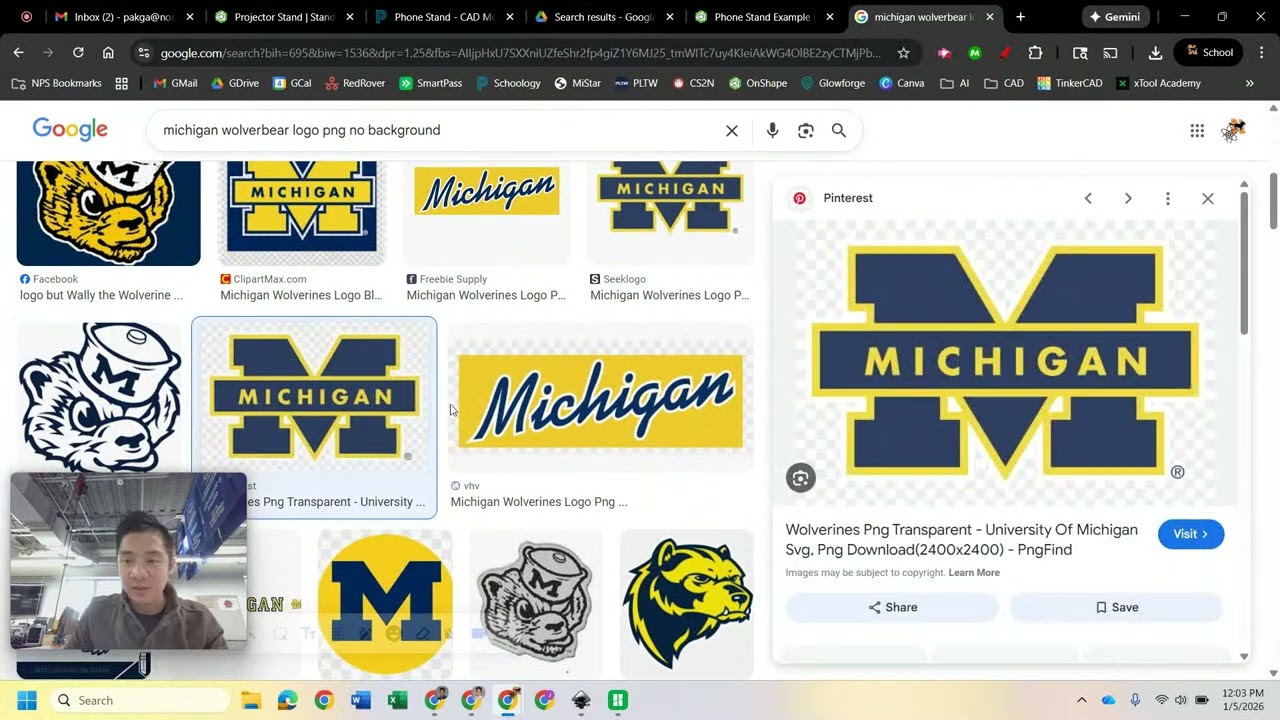Expand the CAD bookmarks folder

tap(1003, 83)
